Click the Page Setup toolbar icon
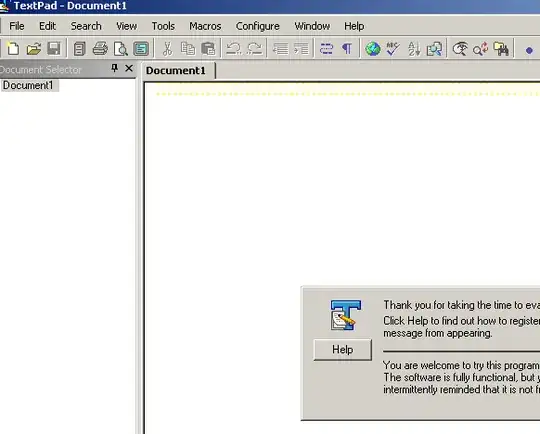540x434 pixels. (141, 49)
